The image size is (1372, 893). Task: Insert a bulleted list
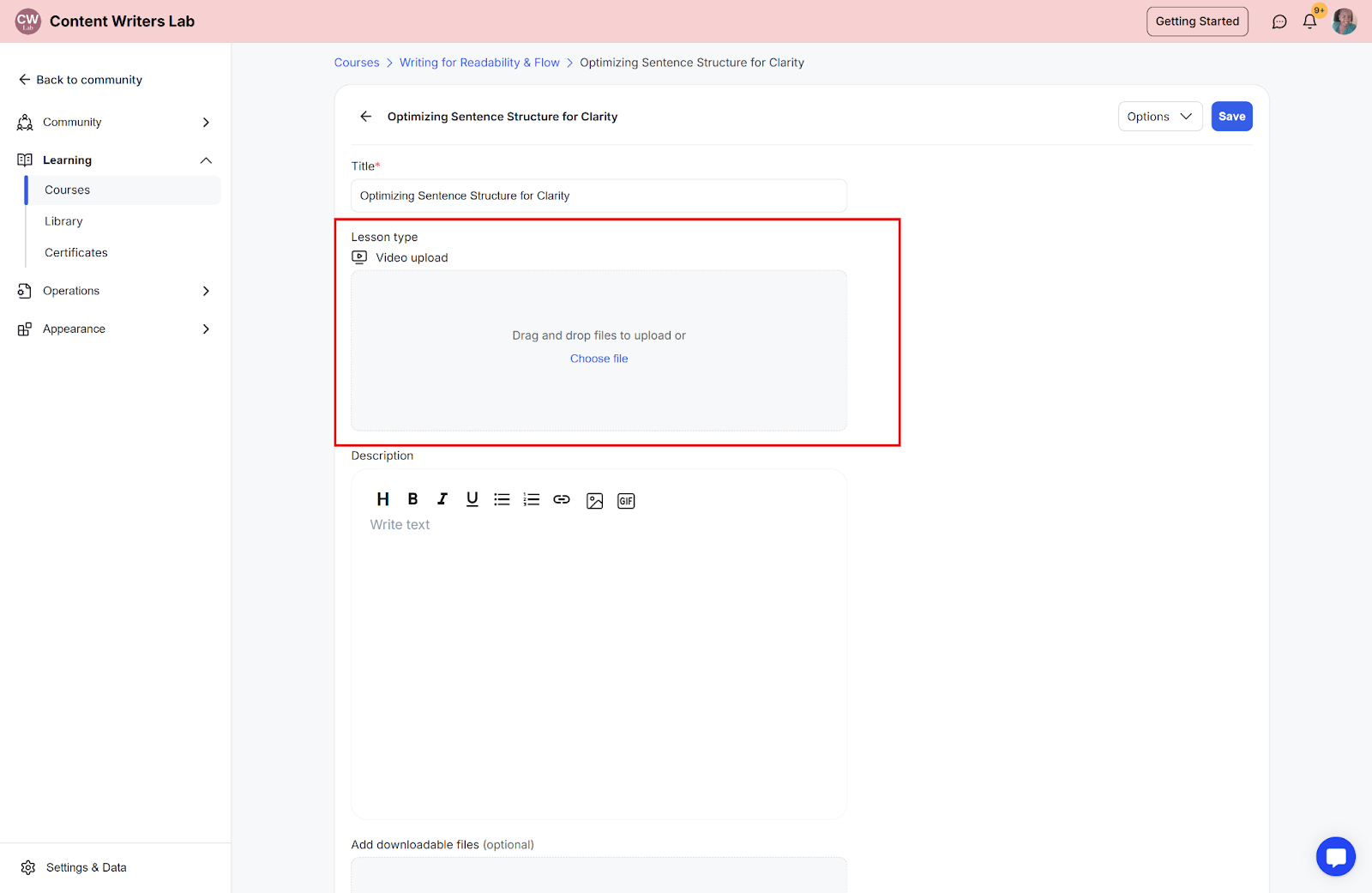[502, 499]
